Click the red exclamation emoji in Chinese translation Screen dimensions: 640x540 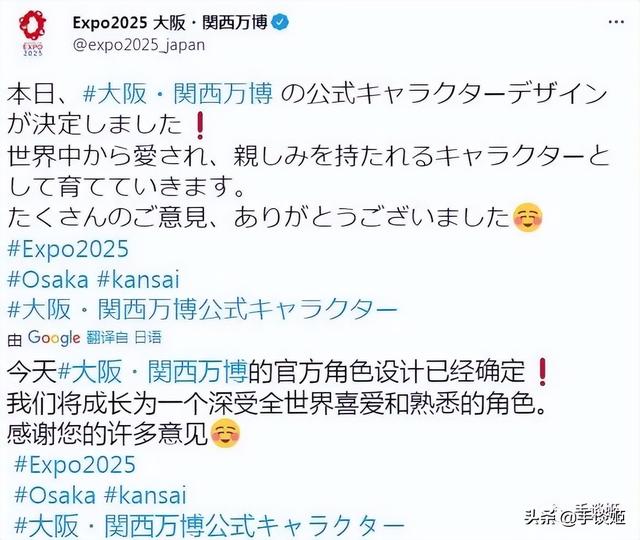542,372
